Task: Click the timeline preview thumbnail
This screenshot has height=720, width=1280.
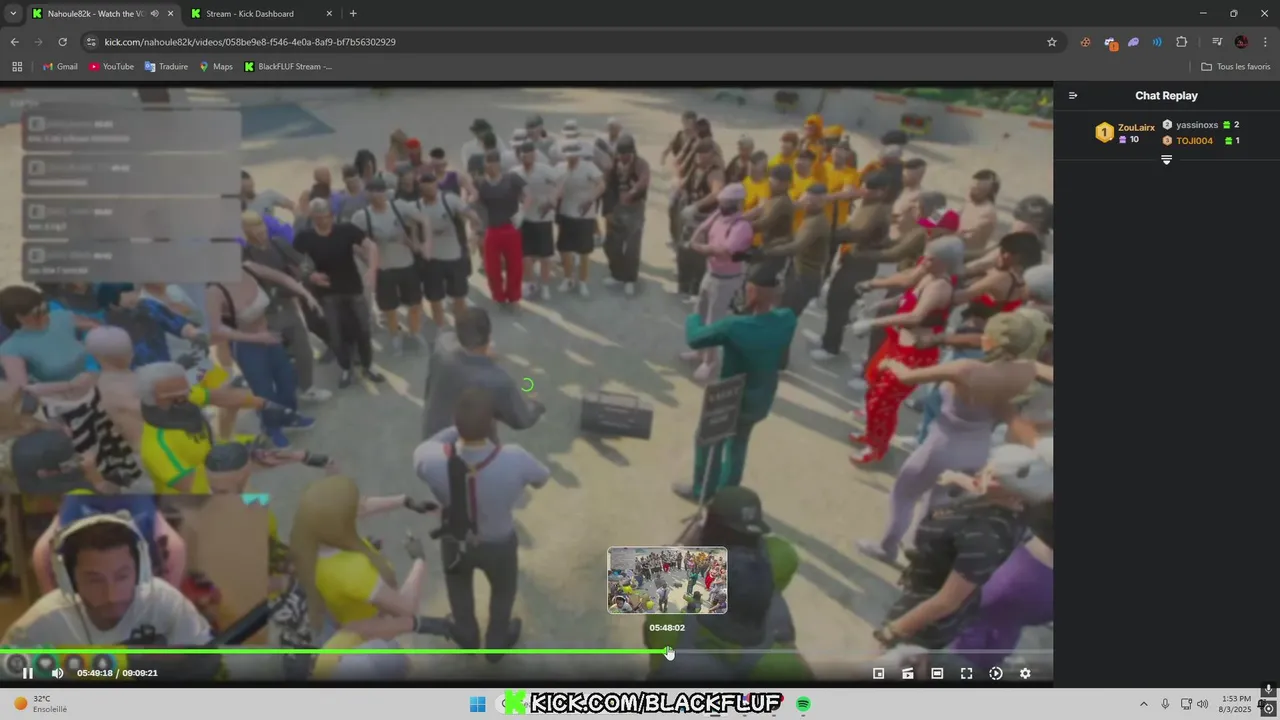Action: coord(667,580)
